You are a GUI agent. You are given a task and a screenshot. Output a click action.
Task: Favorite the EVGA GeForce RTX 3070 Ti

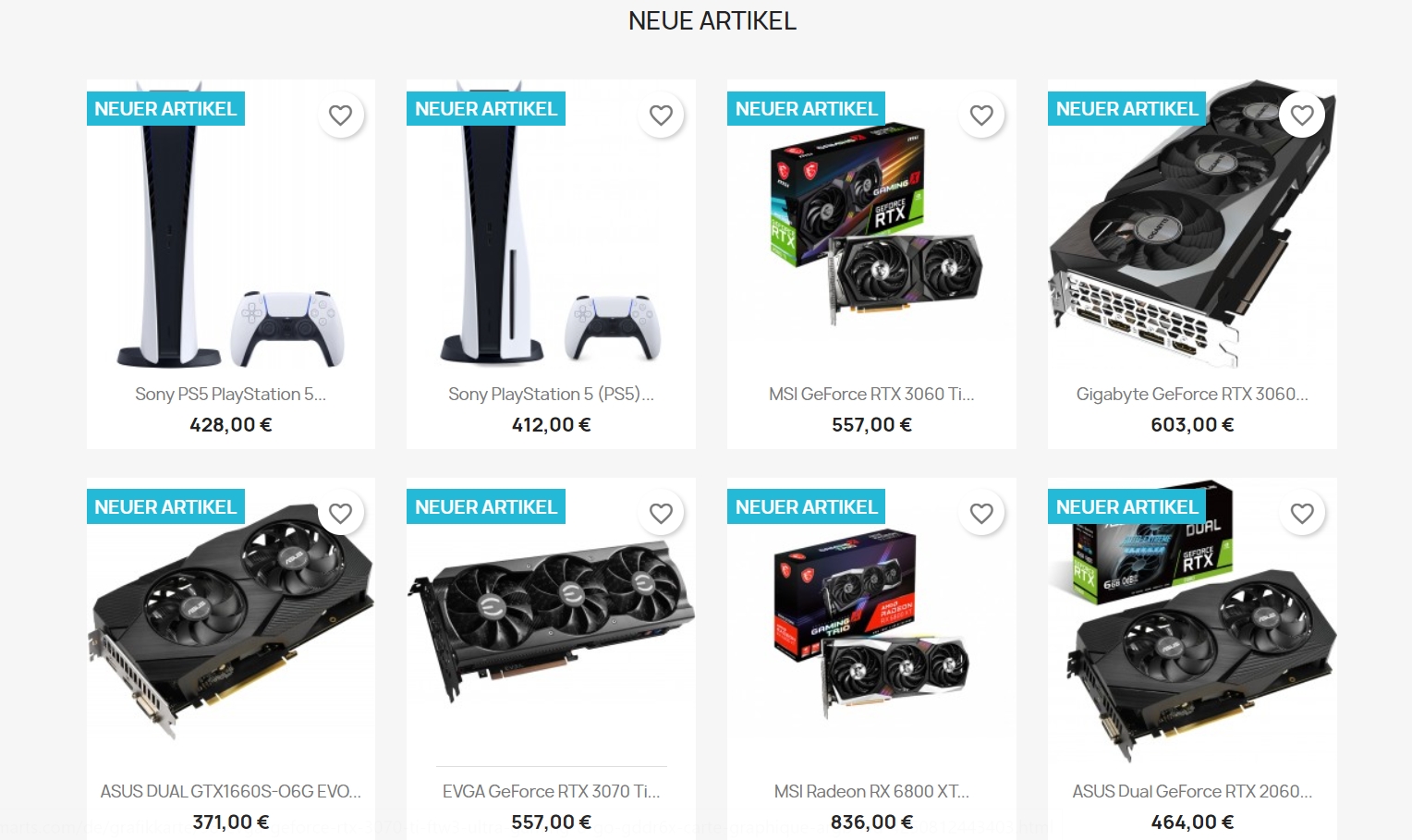pos(661,513)
